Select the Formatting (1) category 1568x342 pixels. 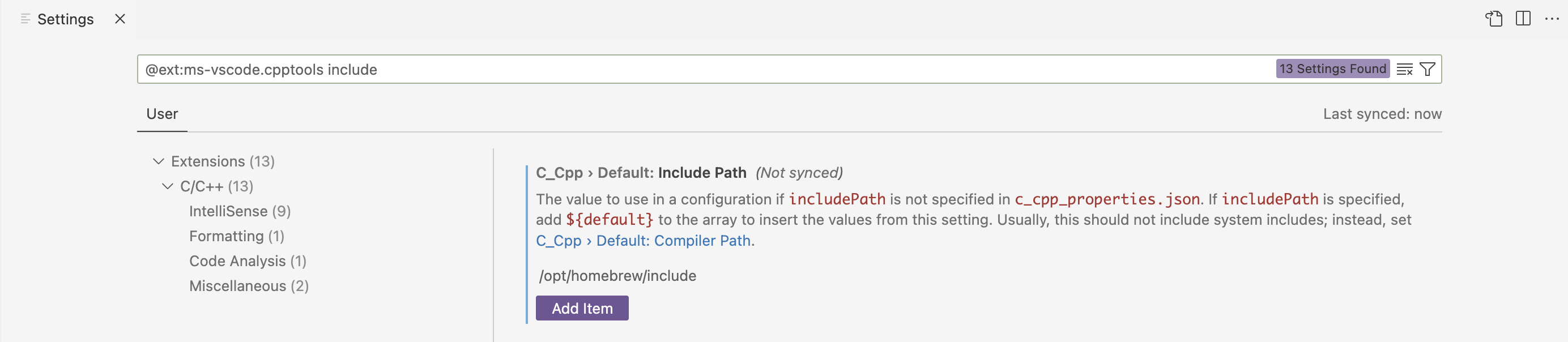(236, 236)
